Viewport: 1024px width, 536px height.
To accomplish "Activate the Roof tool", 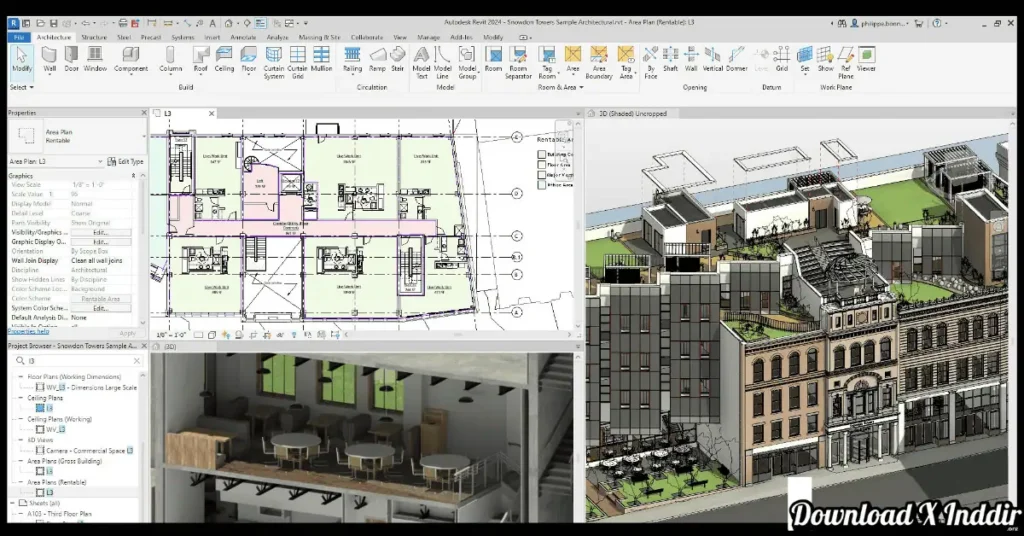I will [x=200, y=59].
